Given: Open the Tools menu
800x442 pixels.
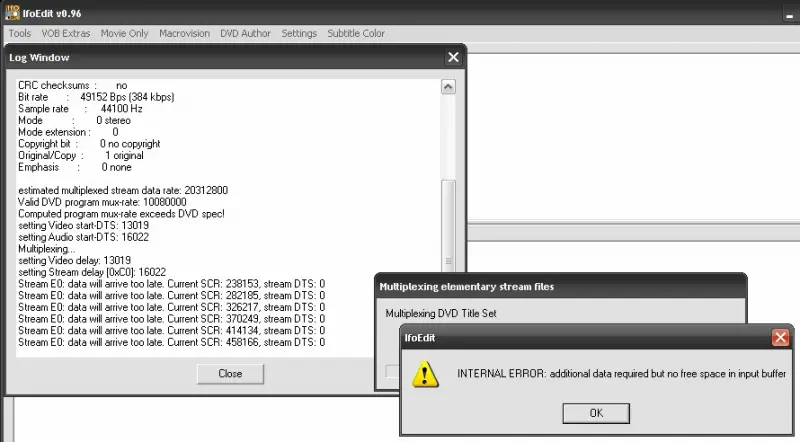Looking at the screenshot, I should [19, 33].
